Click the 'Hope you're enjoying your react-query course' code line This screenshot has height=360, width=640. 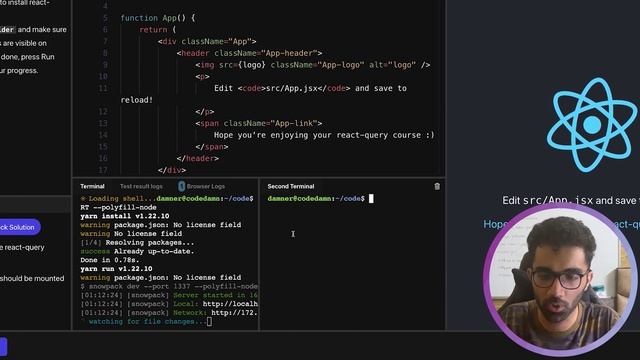324,135
